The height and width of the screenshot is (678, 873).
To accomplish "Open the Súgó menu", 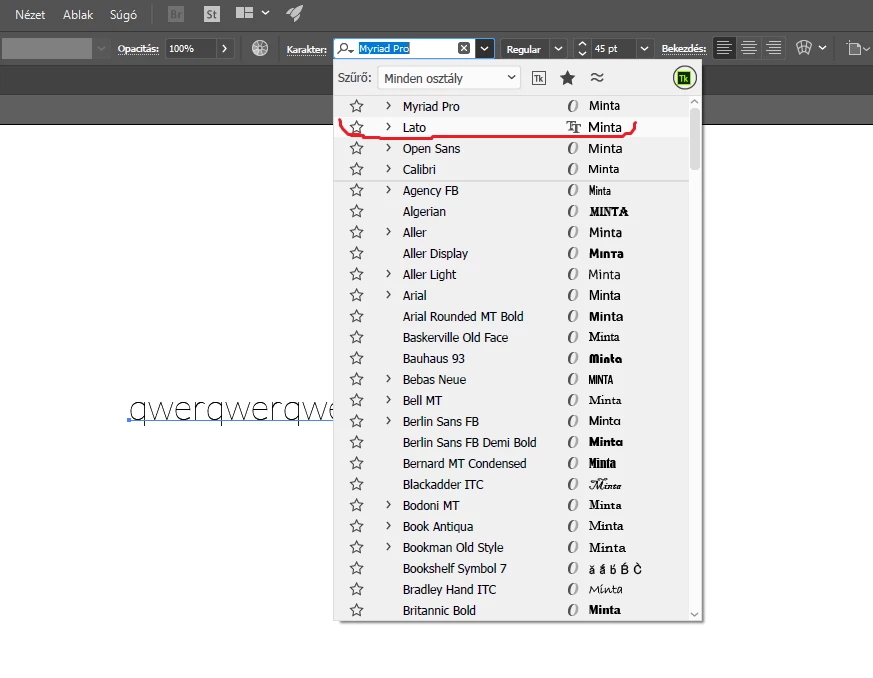I will tap(123, 14).
